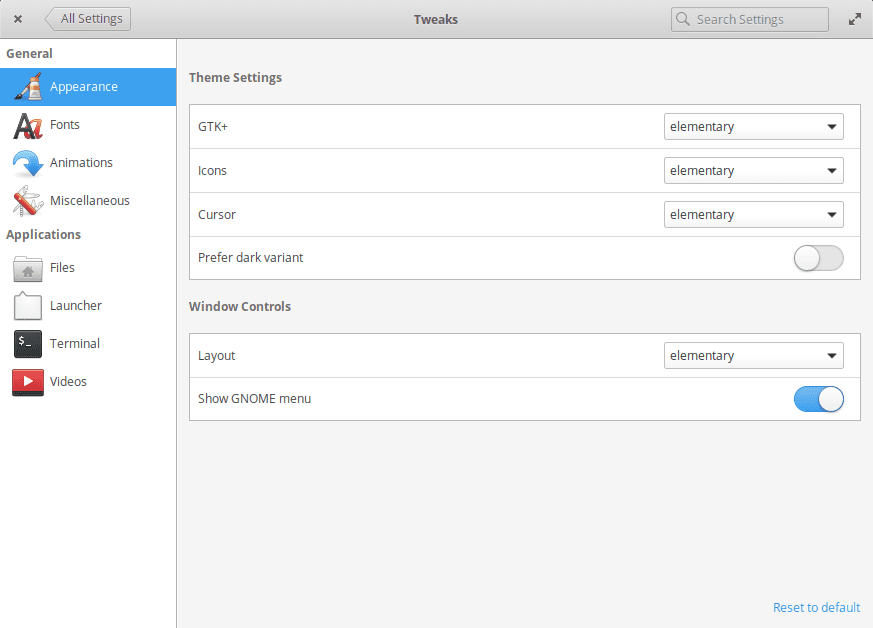This screenshot has width=873, height=628.
Task: Select the Fonts label in sidebar
Action: point(65,125)
